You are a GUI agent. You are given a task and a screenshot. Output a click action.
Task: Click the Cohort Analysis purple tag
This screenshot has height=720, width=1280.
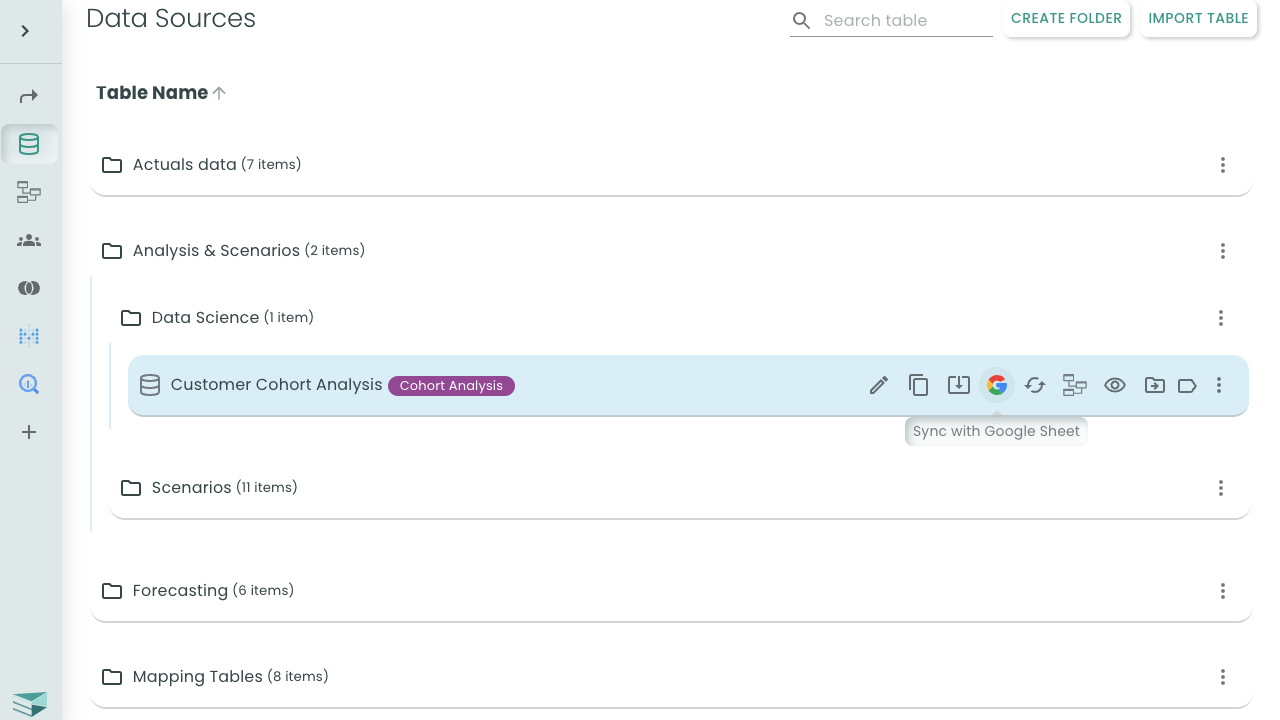(x=451, y=386)
